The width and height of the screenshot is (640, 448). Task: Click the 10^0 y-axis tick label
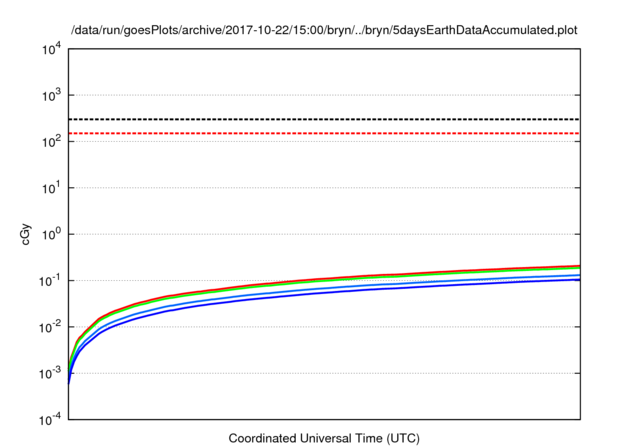pyautogui.click(x=51, y=235)
